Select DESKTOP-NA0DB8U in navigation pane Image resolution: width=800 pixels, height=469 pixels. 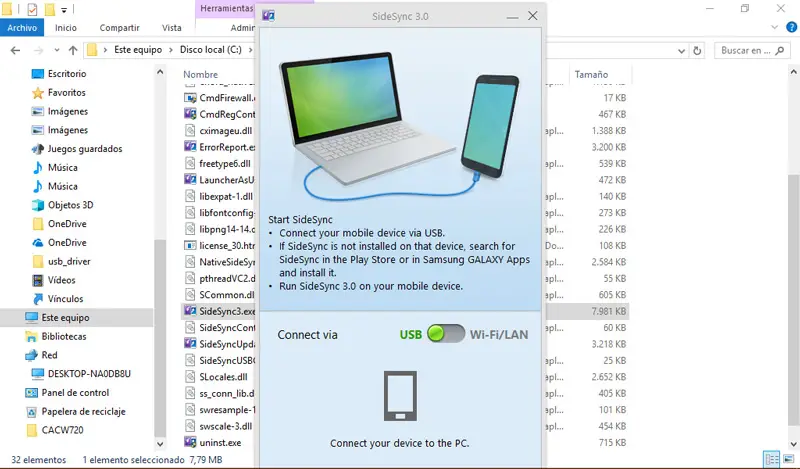[x=89, y=374]
